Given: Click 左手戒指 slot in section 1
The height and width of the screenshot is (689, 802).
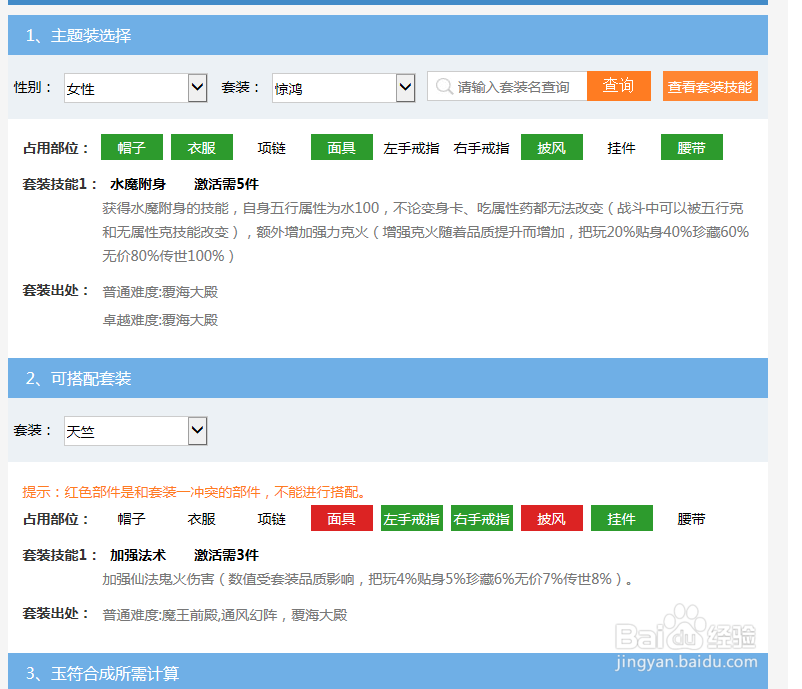Looking at the screenshot, I should tap(411, 148).
